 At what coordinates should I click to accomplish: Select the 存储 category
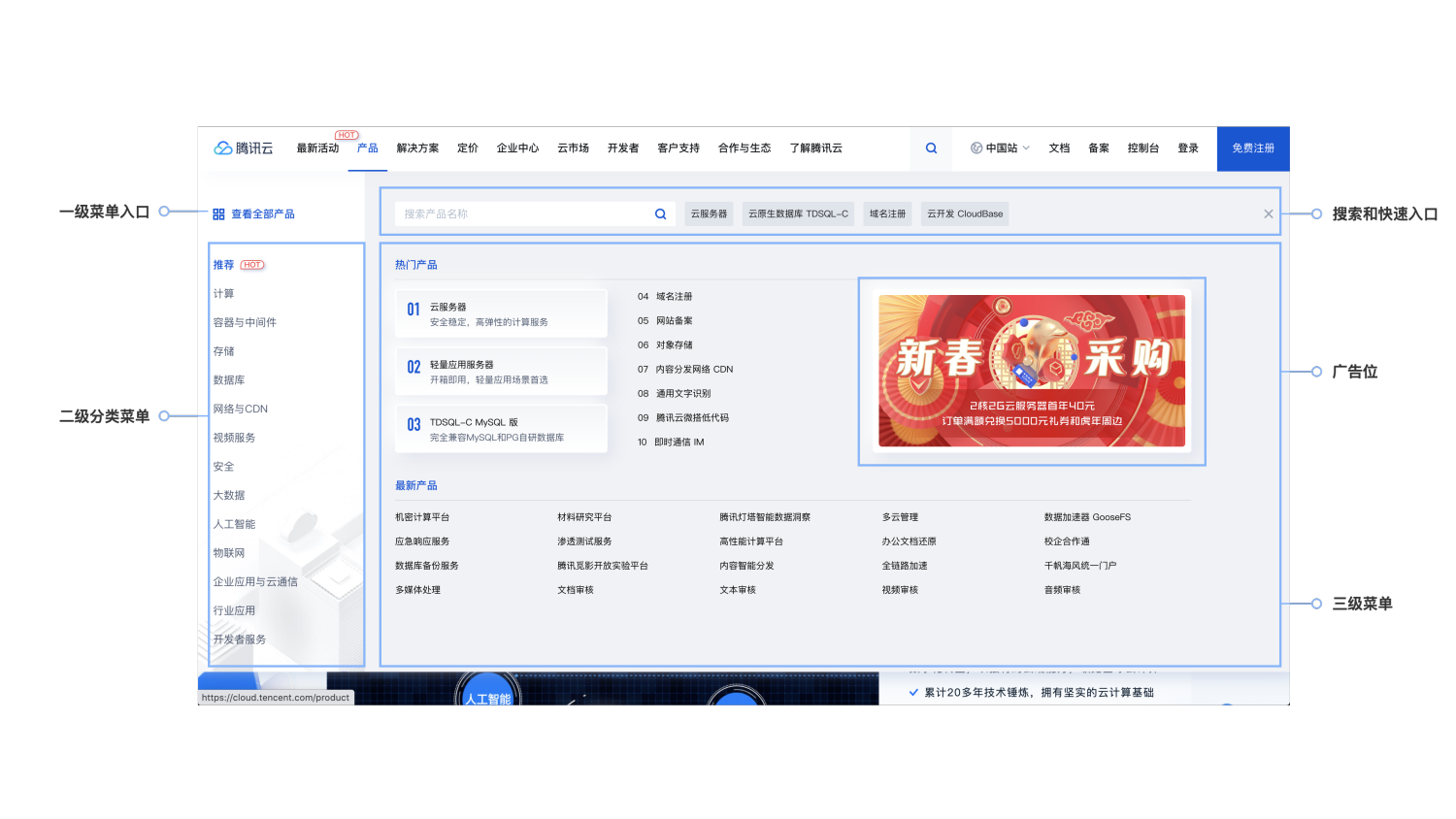[x=224, y=351]
